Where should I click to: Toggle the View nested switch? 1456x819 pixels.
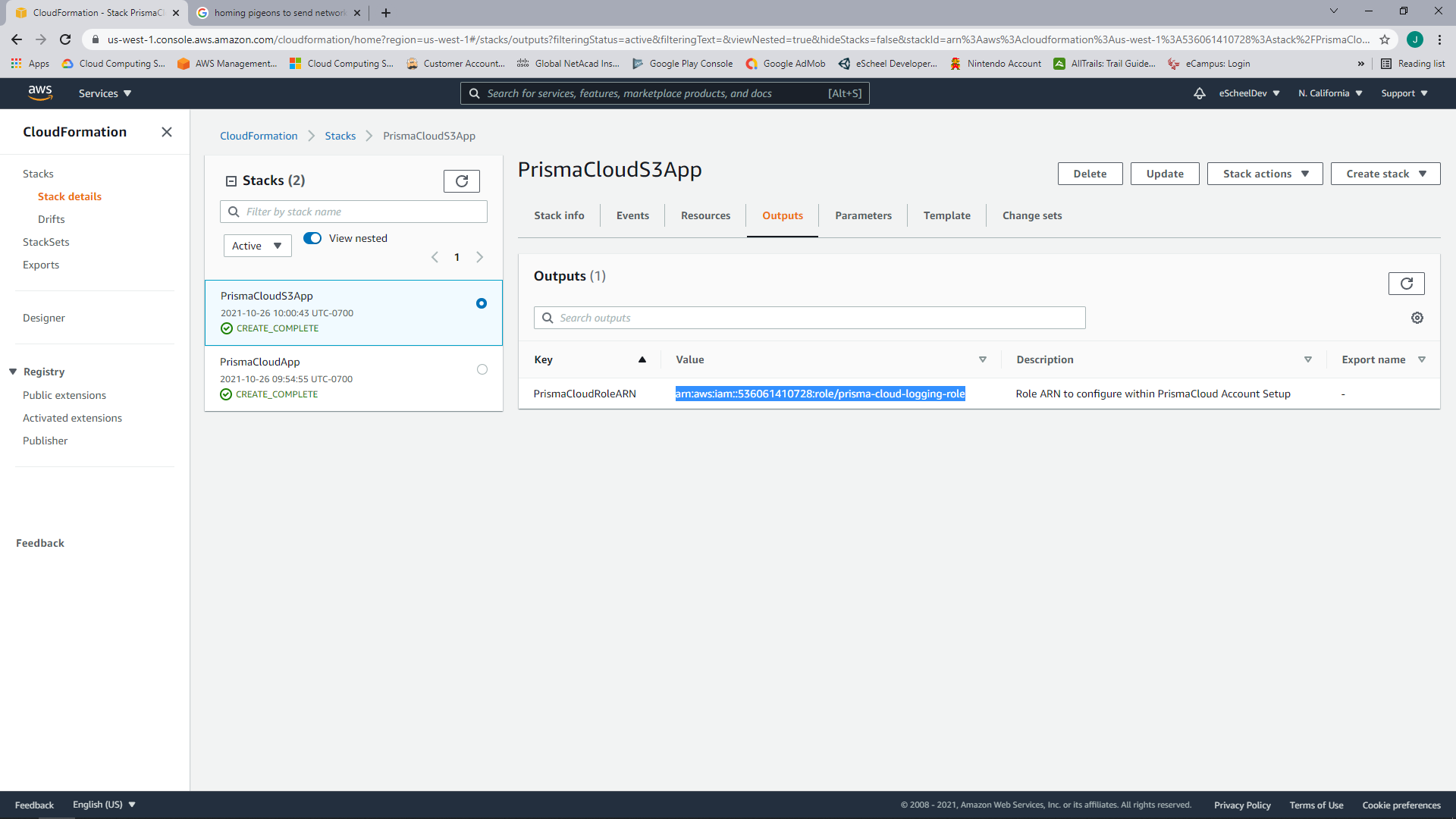(312, 238)
